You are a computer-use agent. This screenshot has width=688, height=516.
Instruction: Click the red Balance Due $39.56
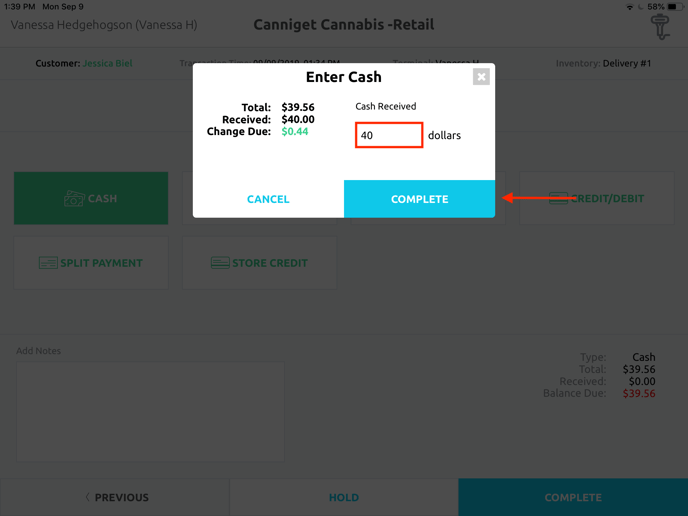639,393
